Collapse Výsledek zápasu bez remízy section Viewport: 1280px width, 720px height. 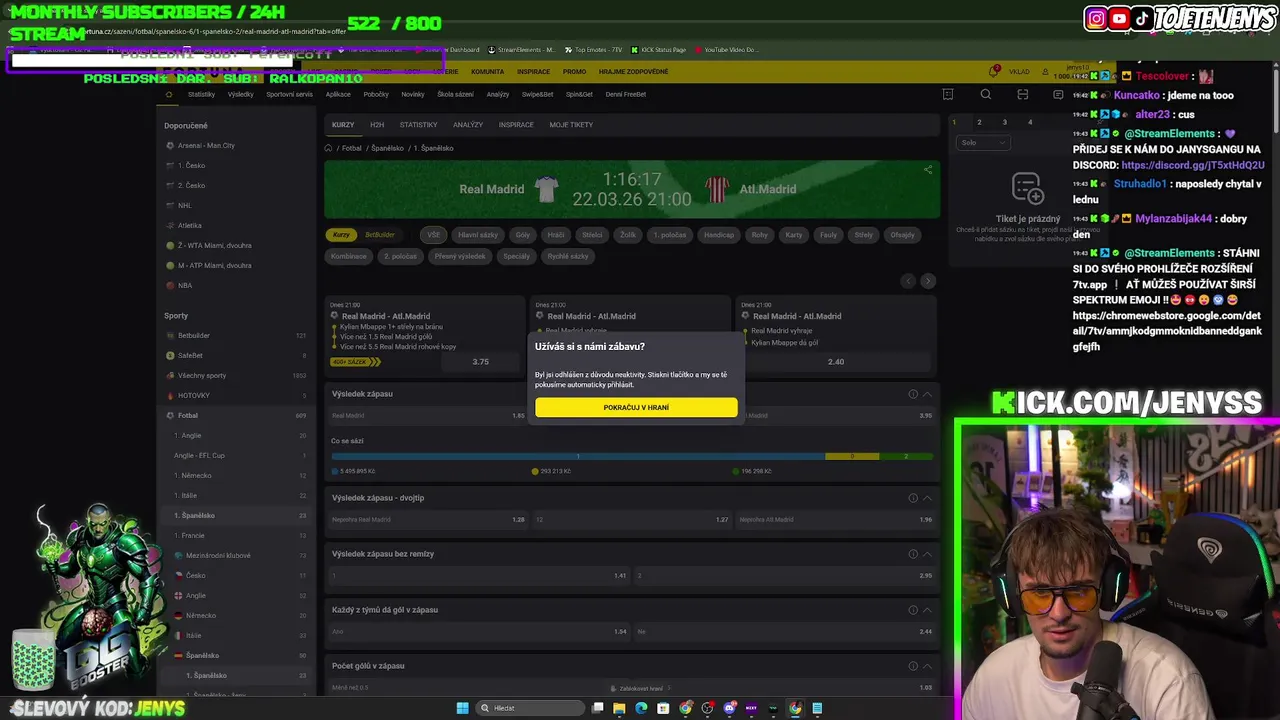click(x=928, y=554)
